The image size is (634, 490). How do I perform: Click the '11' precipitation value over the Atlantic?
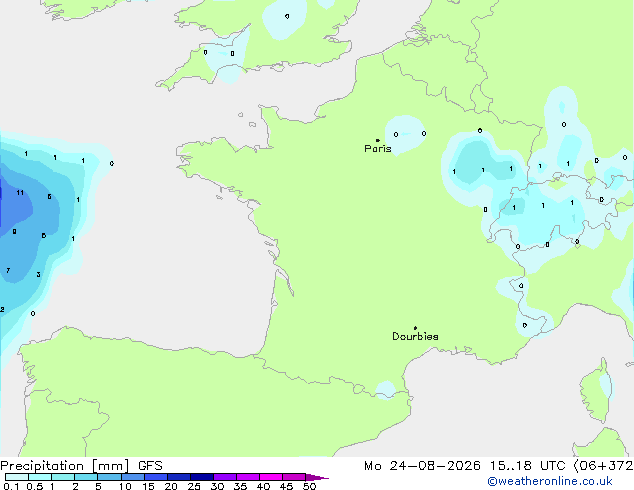point(20,192)
